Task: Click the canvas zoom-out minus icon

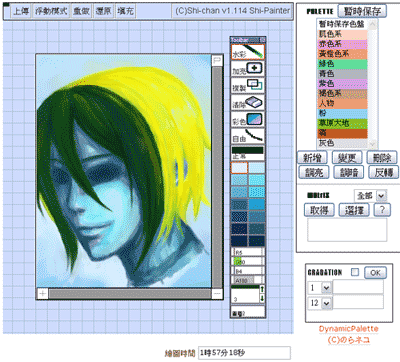Action: point(217,294)
